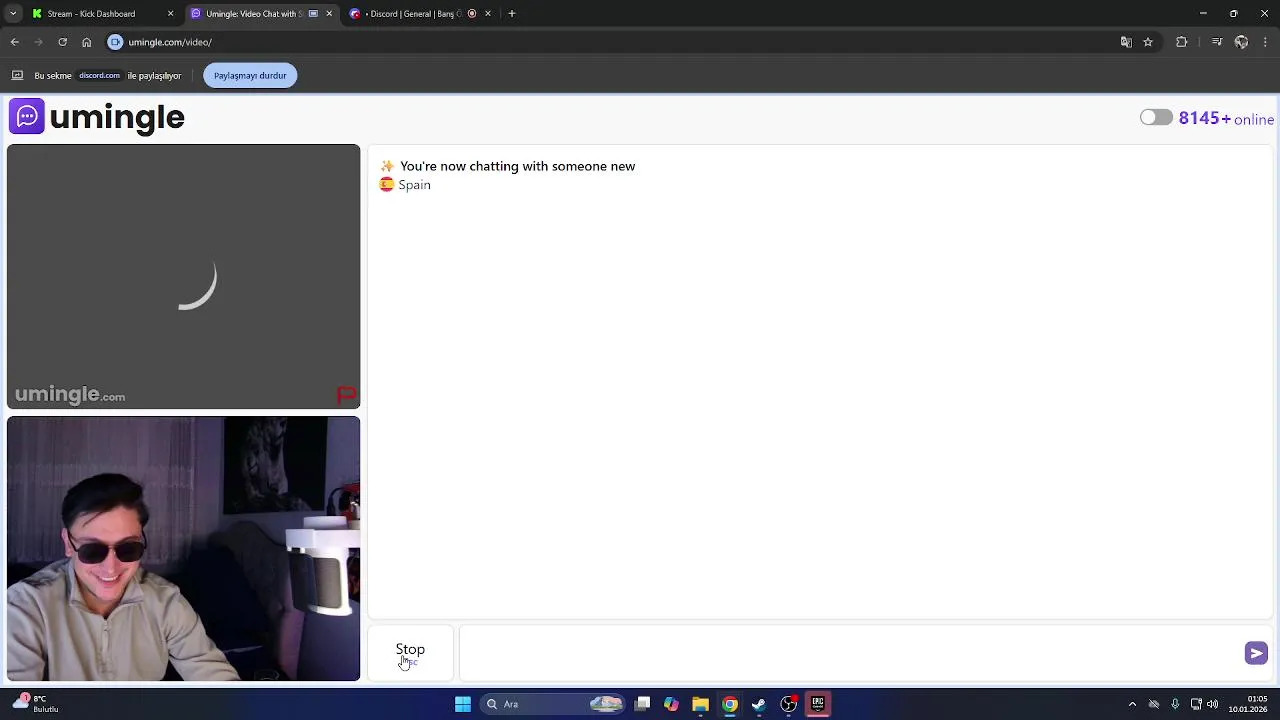Close the Discord tab
1280x720 pixels.
pyautogui.click(x=488, y=14)
